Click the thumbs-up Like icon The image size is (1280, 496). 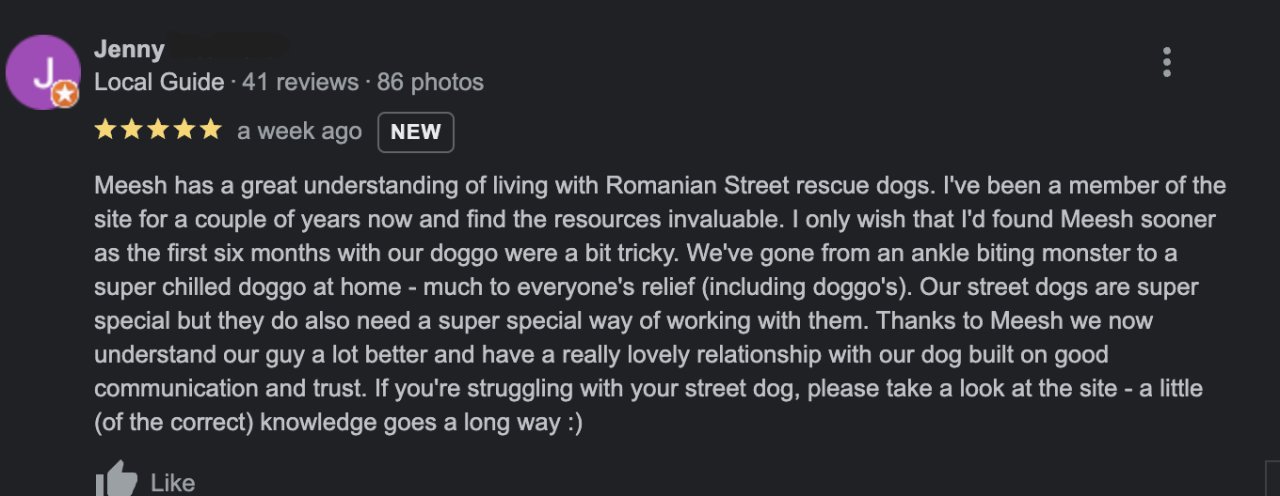click(x=116, y=480)
